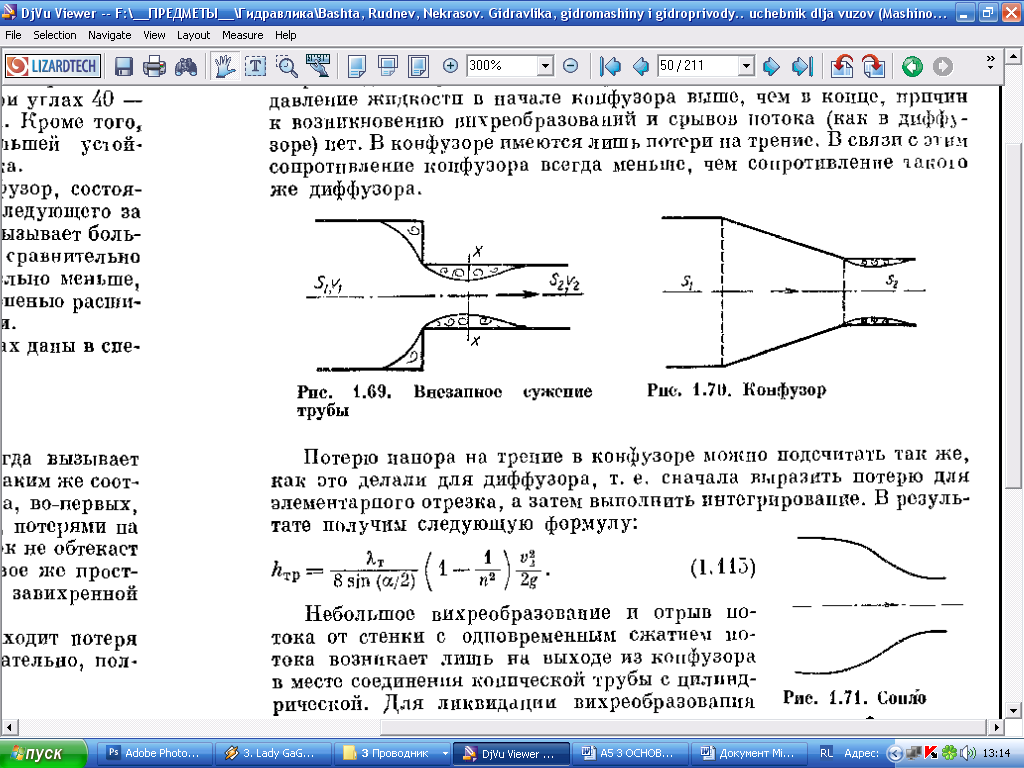Click horizontal scrollbar left arrow
Image resolution: width=1024 pixels, height=768 pixels.
pyautogui.click(x=9, y=726)
